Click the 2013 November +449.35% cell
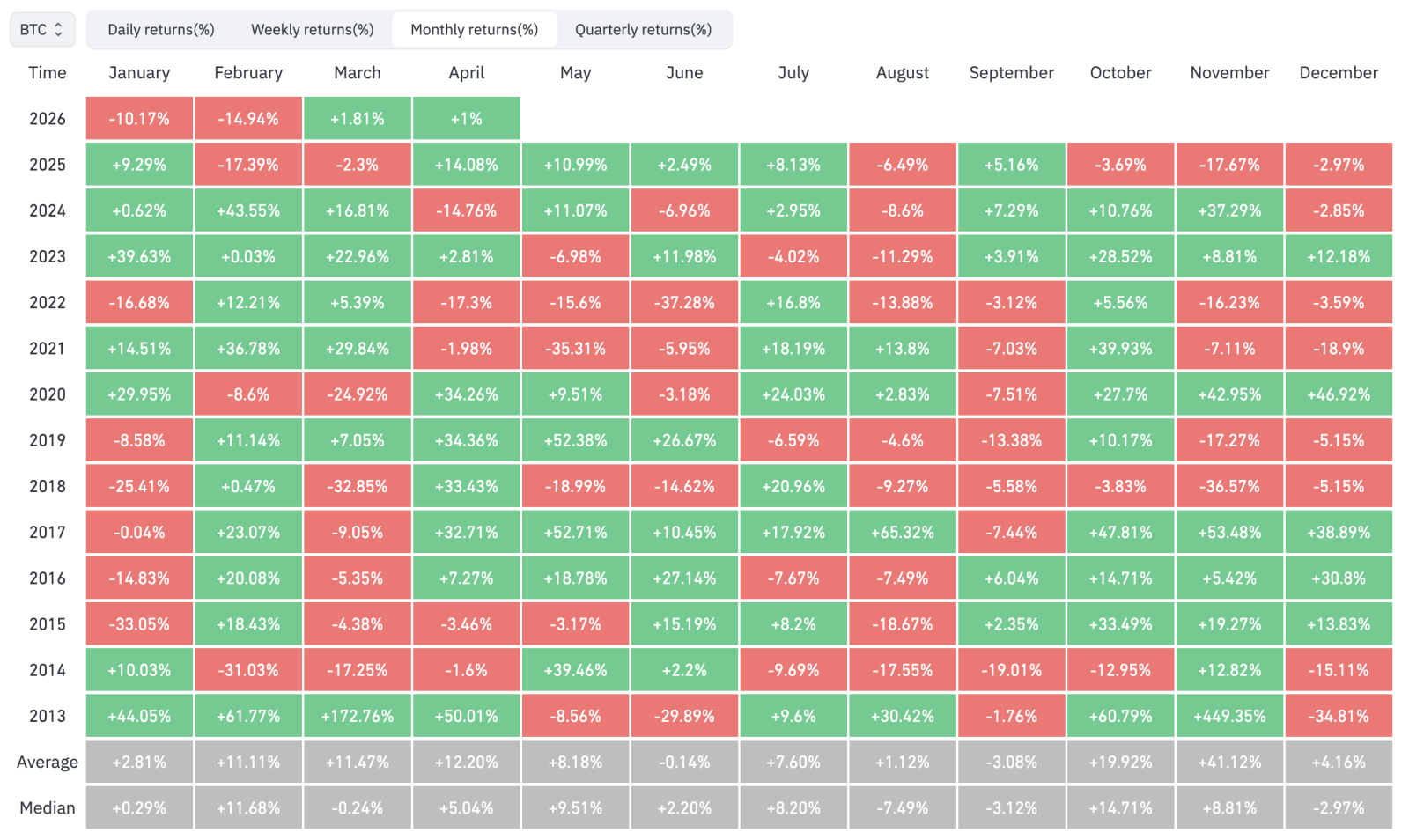 (1229, 716)
